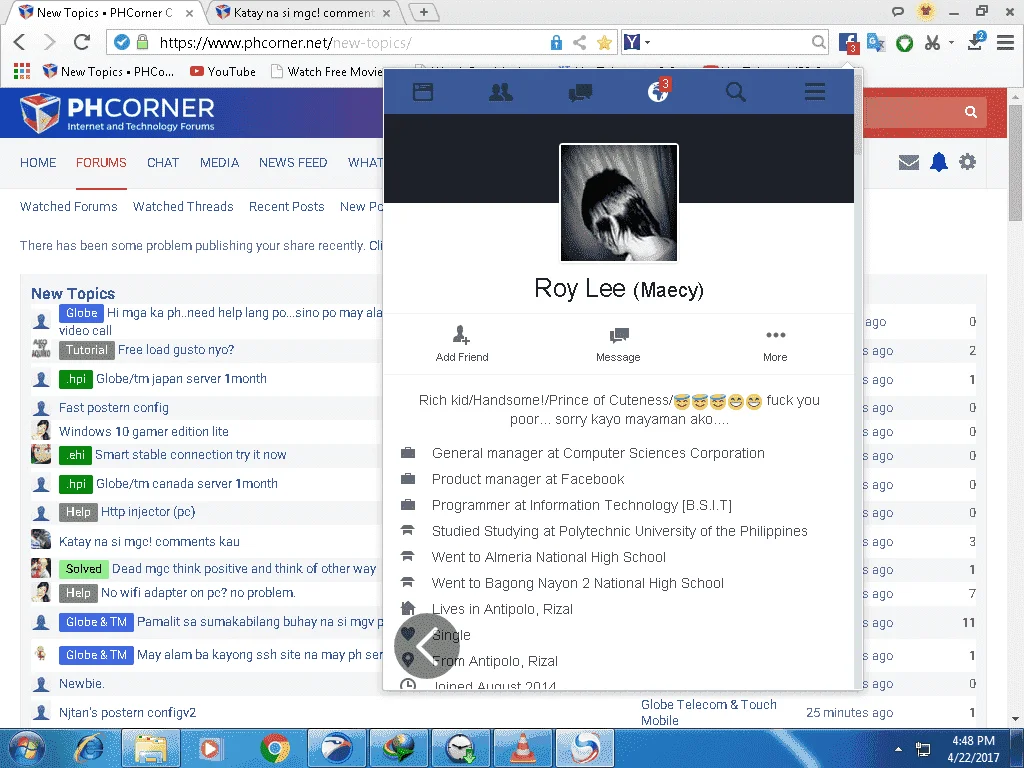Image resolution: width=1024 pixels, height=768 pixels.
Task: Click Globe Telecom & Touch Mobile forum link
Action: 709,712
